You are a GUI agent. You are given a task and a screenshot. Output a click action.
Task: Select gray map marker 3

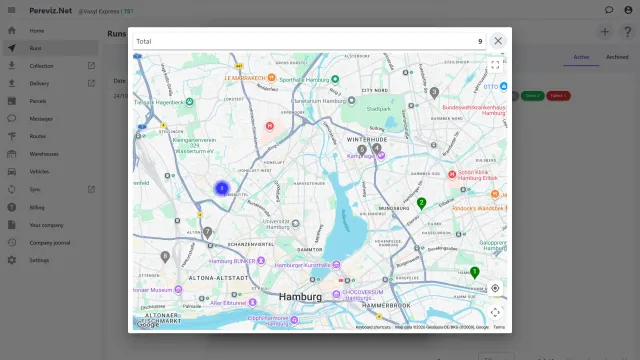[434, 93]
